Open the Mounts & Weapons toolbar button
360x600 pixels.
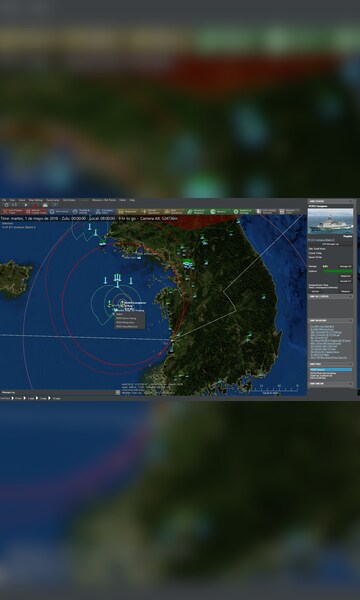click(x=197, y=211)
